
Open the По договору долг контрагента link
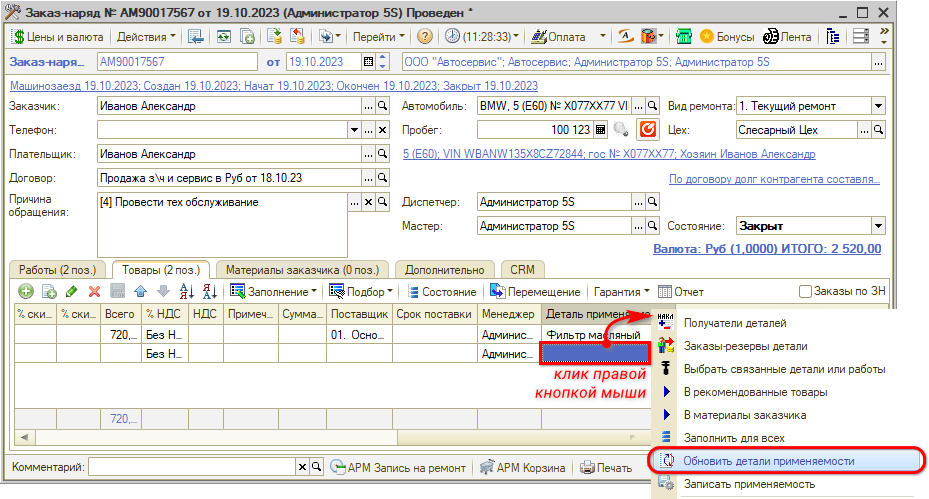pyautogui.click(x=774, y=179)
